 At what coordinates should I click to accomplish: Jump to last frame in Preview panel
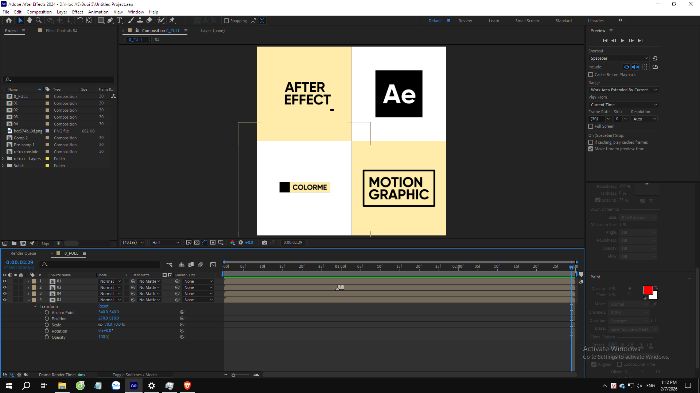coord(640,40)
